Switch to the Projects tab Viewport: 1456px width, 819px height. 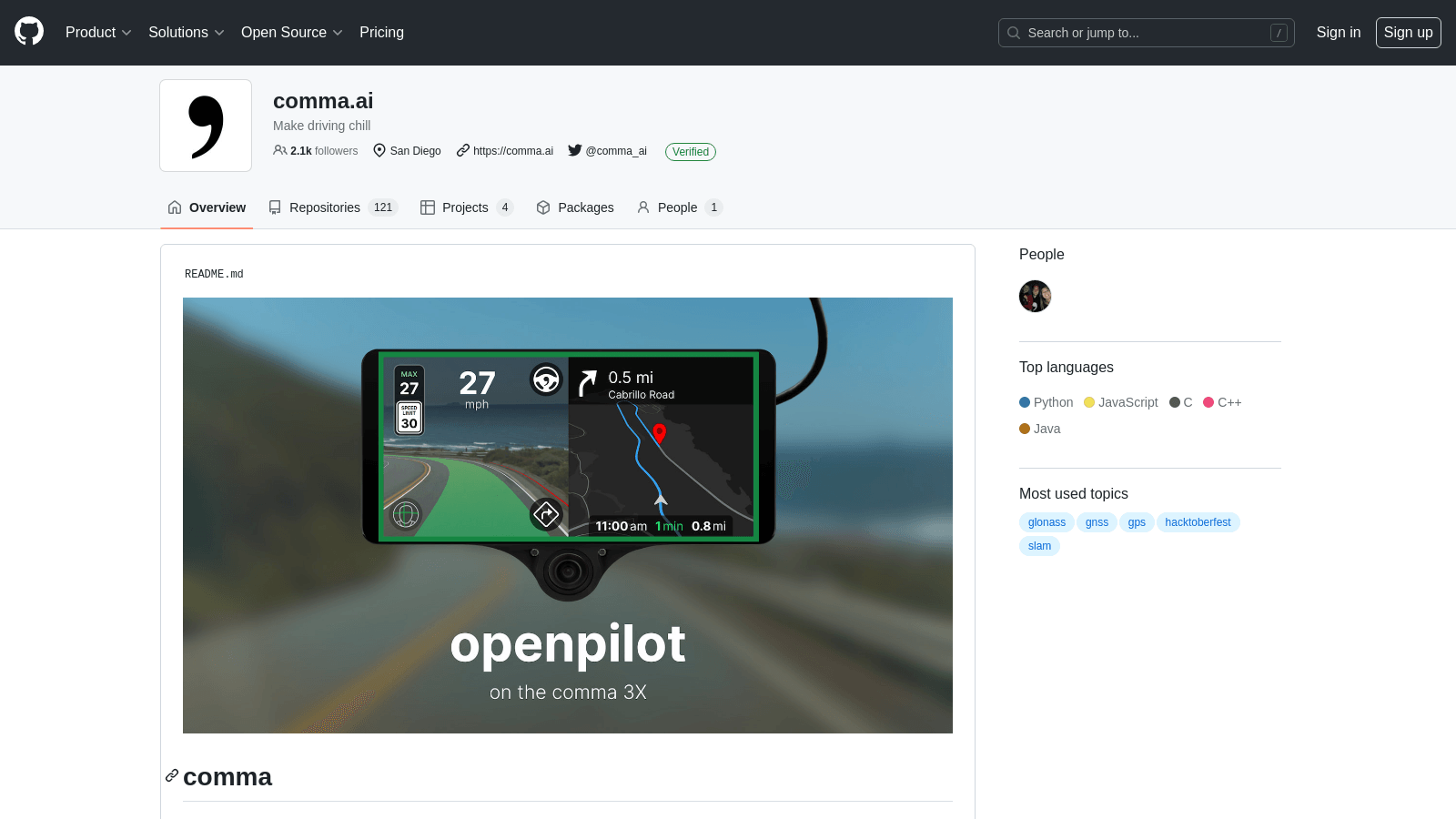pos(466,207)
